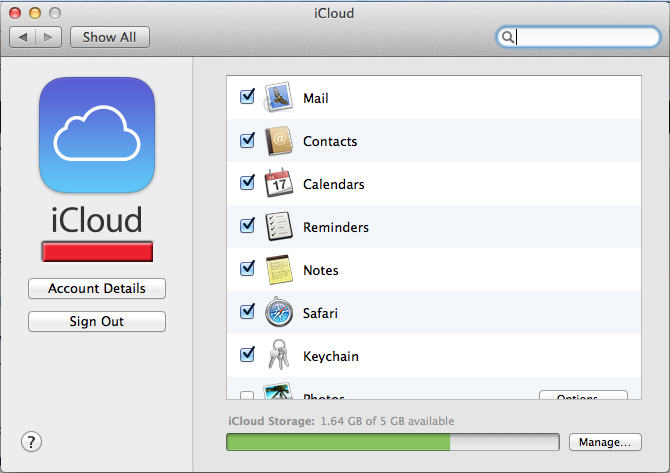
Task: Uncheck the Mail checkbox
Action: point(247,97)
